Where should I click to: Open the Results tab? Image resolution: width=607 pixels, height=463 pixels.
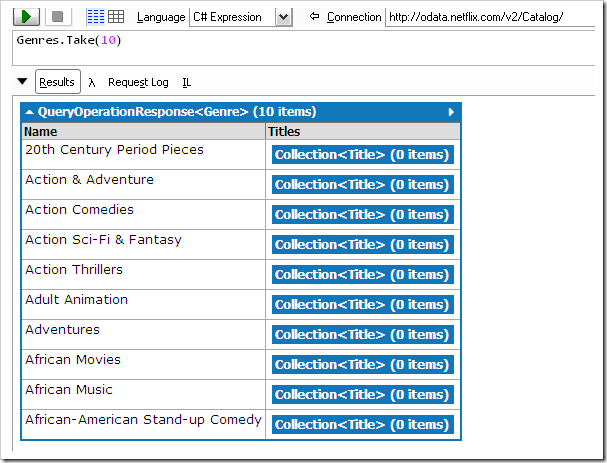pos(57,82)
